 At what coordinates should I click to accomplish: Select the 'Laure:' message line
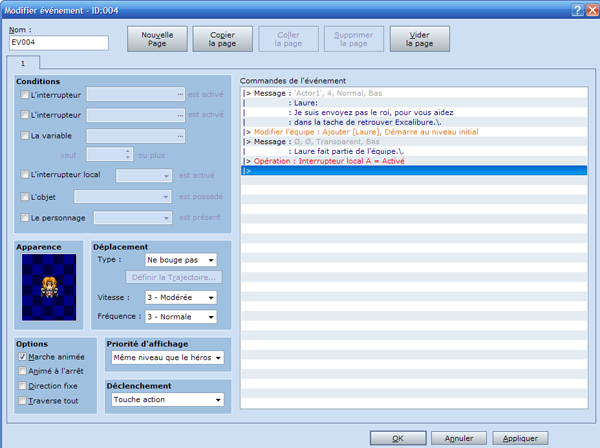coord(414,103)
